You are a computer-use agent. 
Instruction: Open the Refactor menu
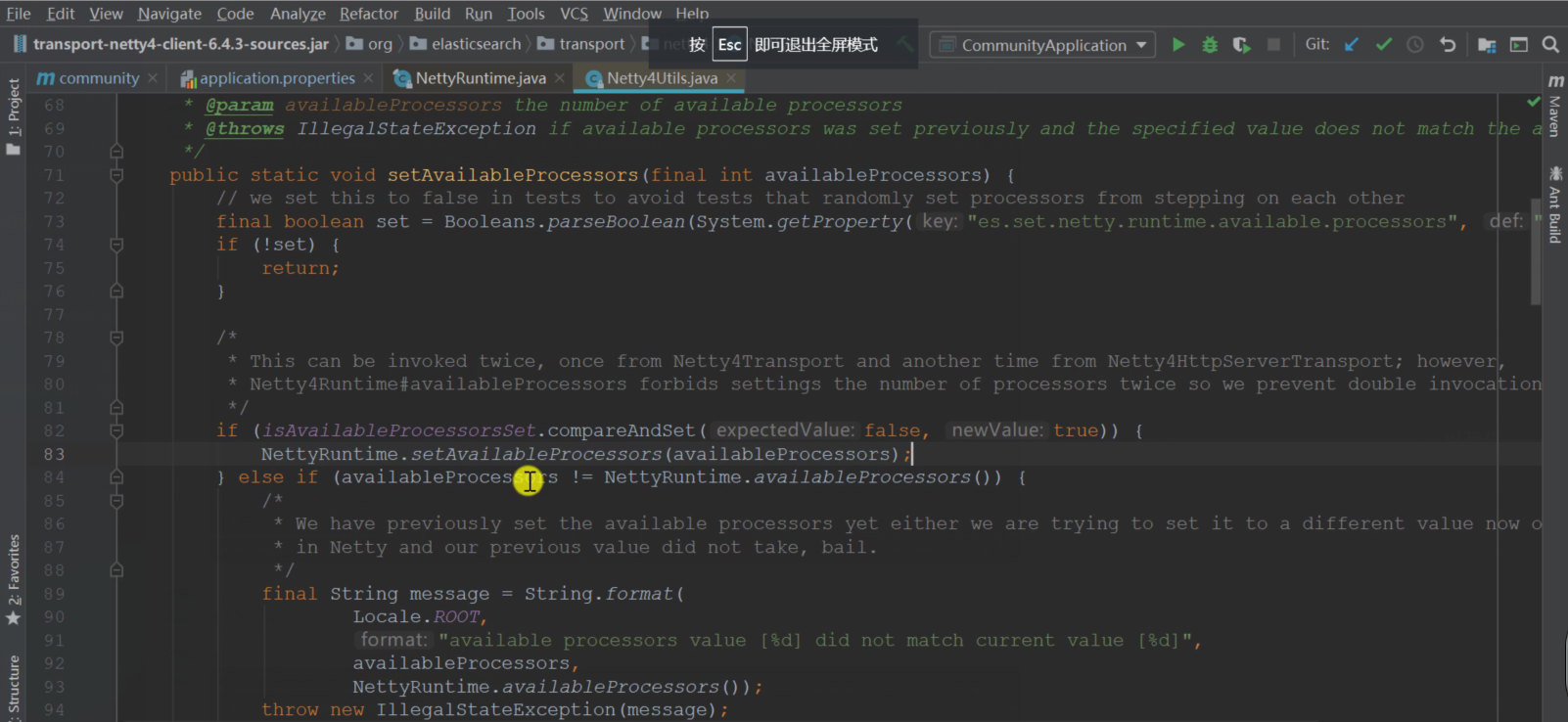pyautogui.click(x=369, y=14)
